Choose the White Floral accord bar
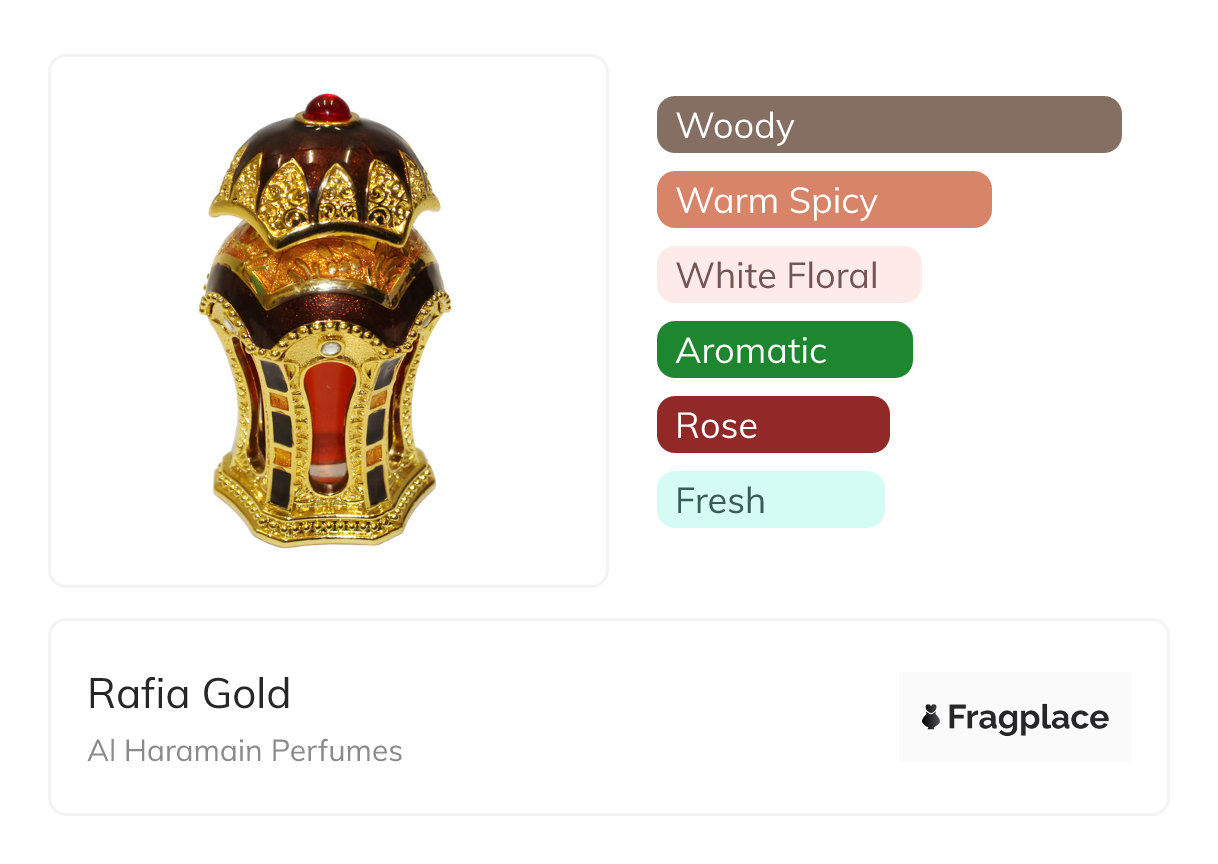Image resolution: width=1218 pixels, height=864 pixels. coord(788,275)
